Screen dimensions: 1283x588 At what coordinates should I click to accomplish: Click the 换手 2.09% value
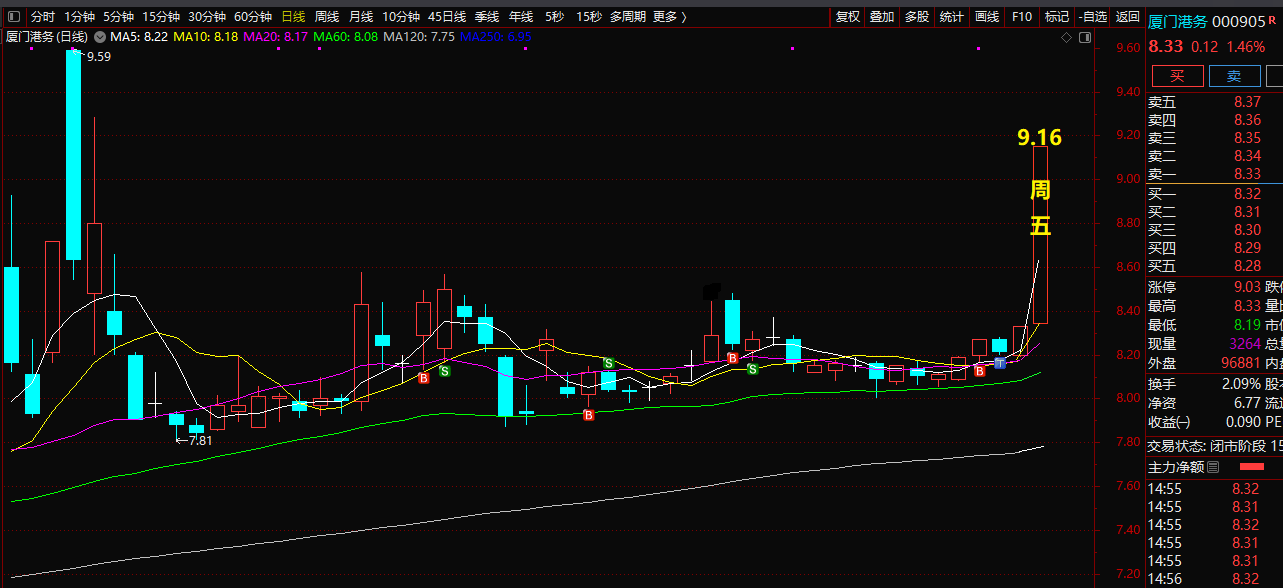(1241, 384)
